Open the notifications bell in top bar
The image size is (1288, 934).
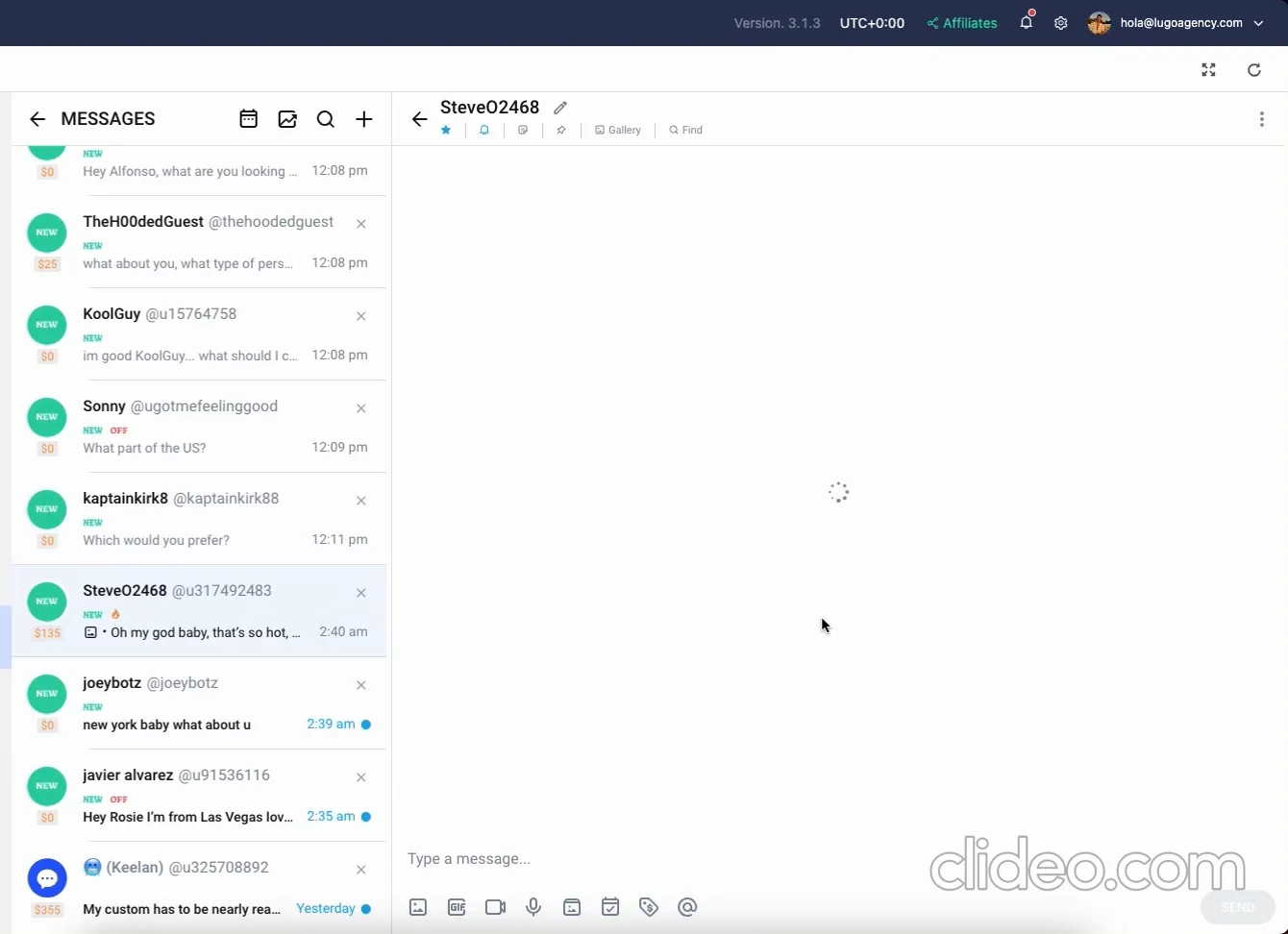coord(1027,22)
